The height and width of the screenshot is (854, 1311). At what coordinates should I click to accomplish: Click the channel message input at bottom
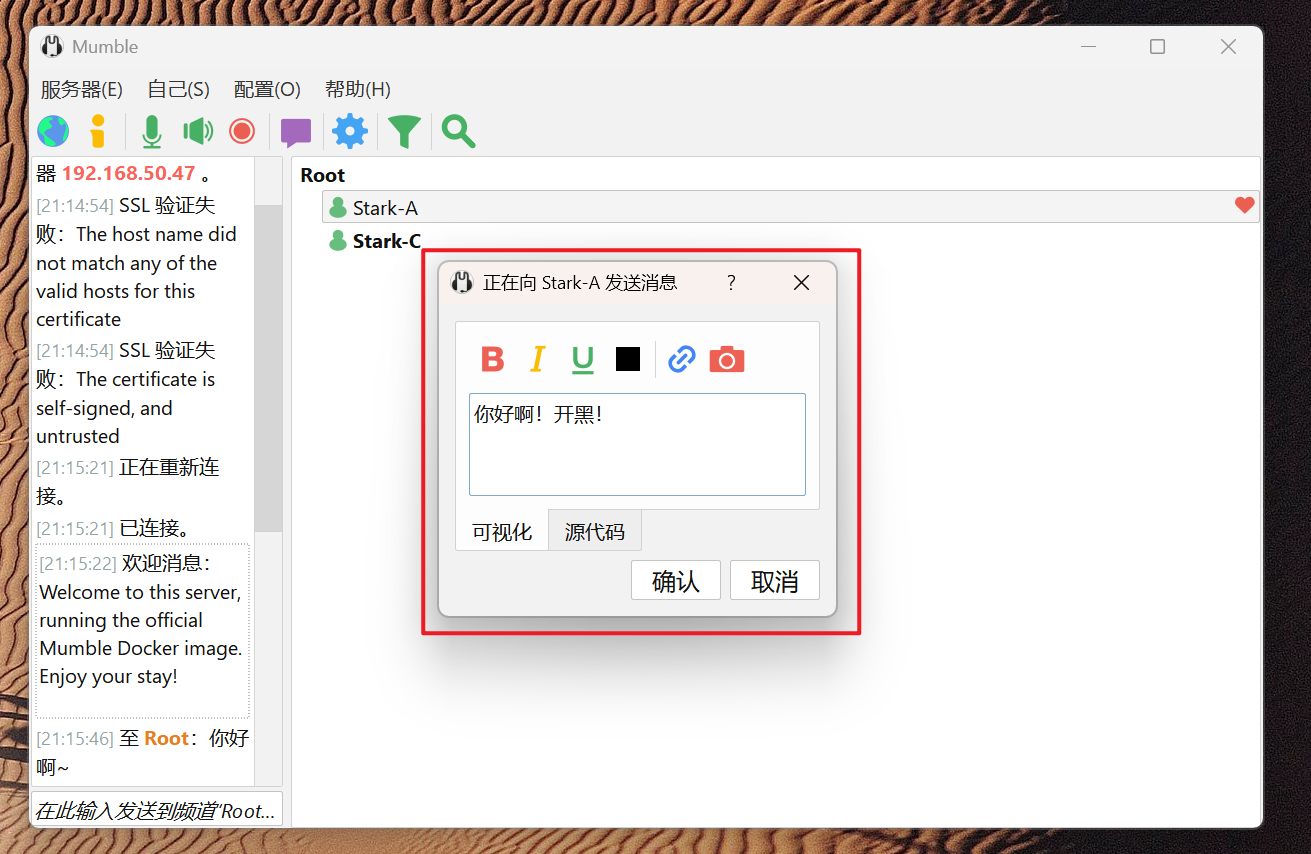point(156,811)
